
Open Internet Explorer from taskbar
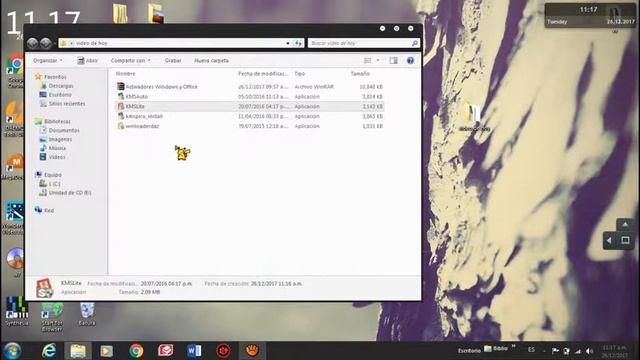49,351
